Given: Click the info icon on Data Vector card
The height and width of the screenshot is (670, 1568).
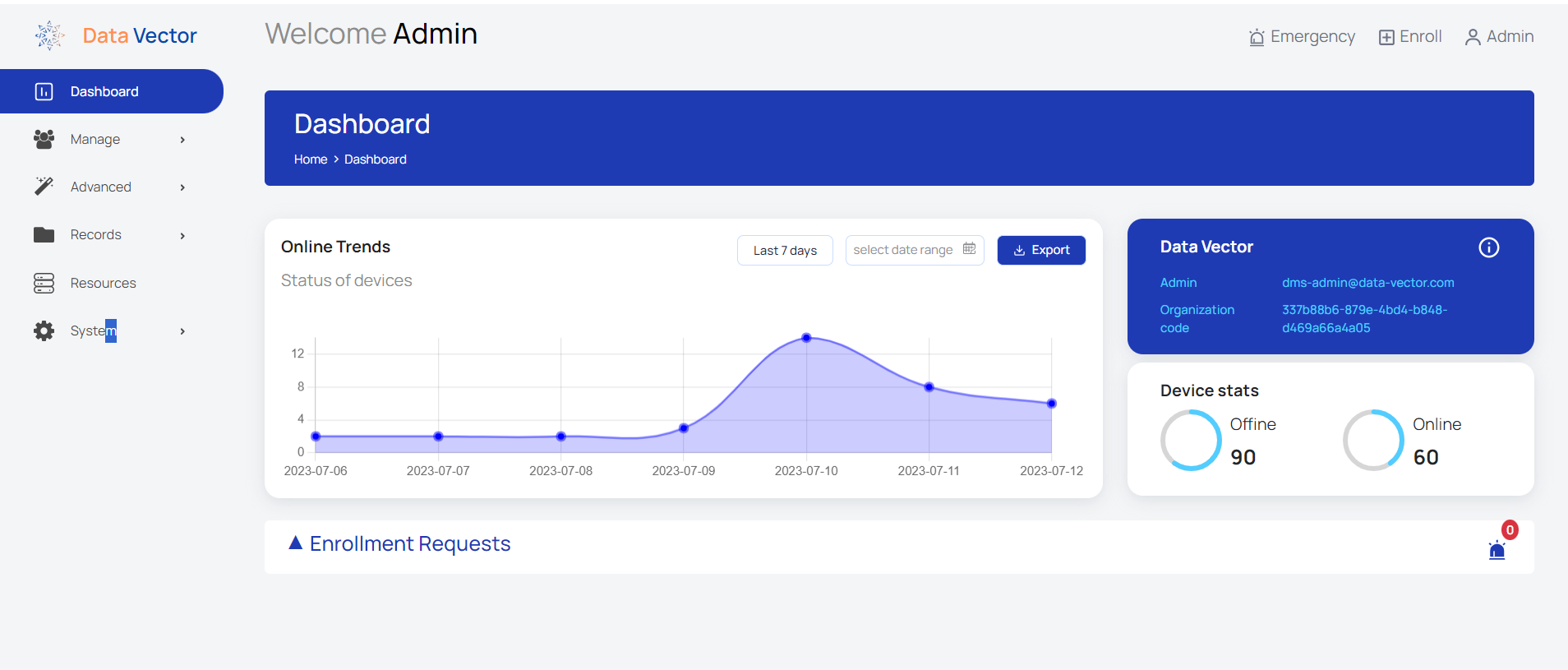Looking at the screenshot, I should [x=1488, y=247].
